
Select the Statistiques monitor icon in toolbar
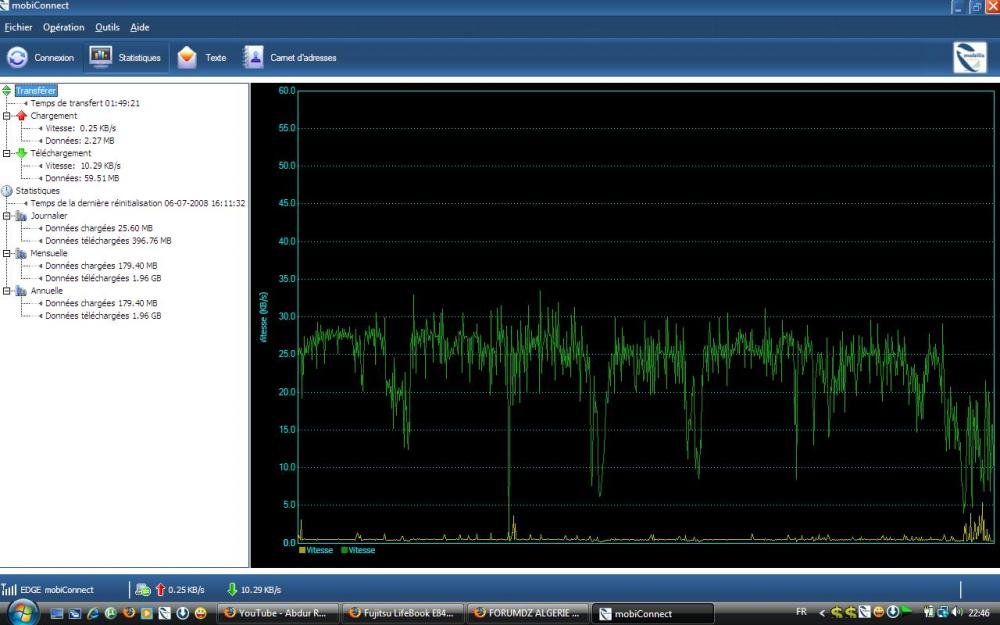tap(100, 57)
